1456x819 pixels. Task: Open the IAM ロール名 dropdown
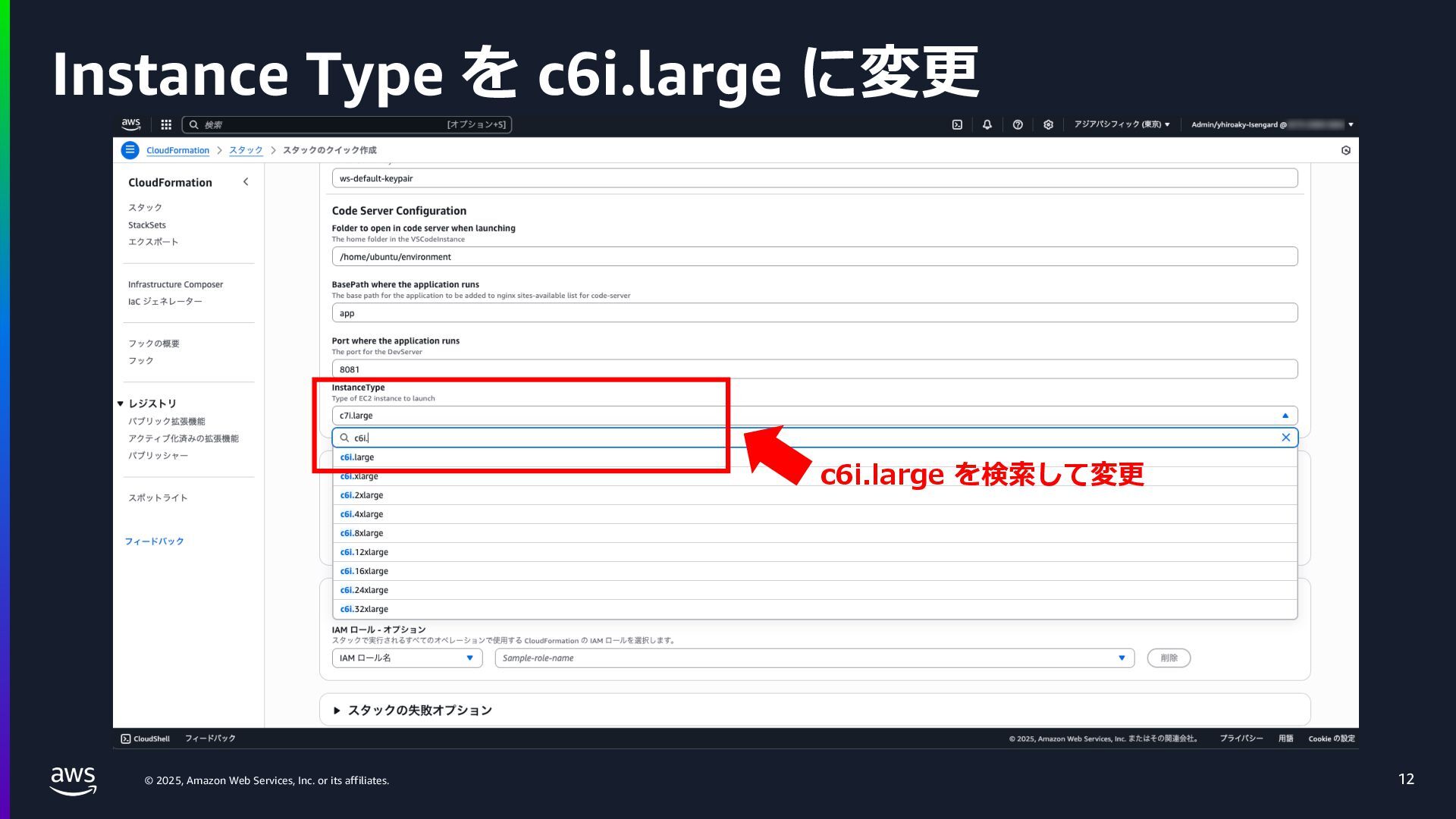point(406,658)
